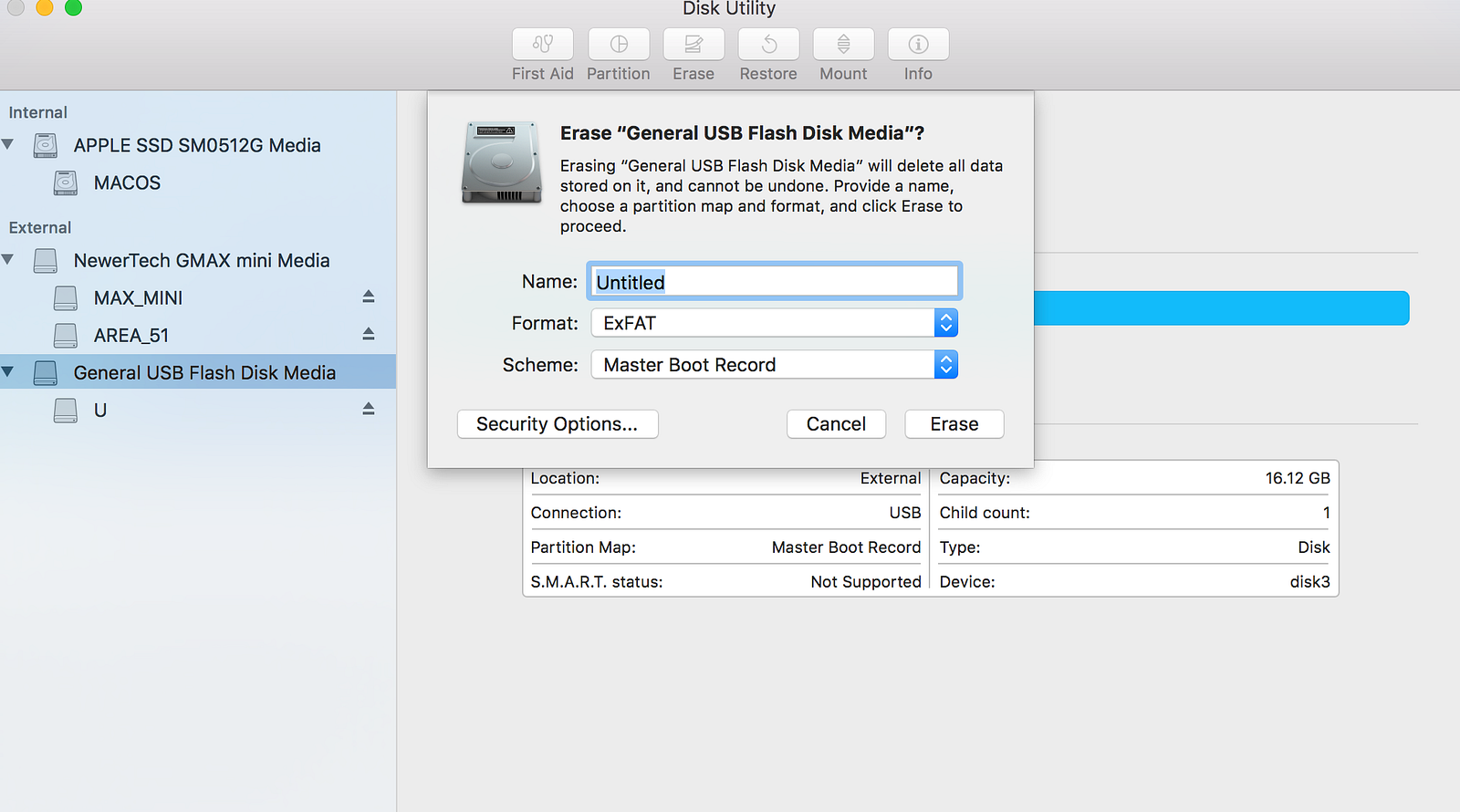This screenshot has width=1460, height=812.
Task: Click the Child count value 1
Action: click(1327, 513)
